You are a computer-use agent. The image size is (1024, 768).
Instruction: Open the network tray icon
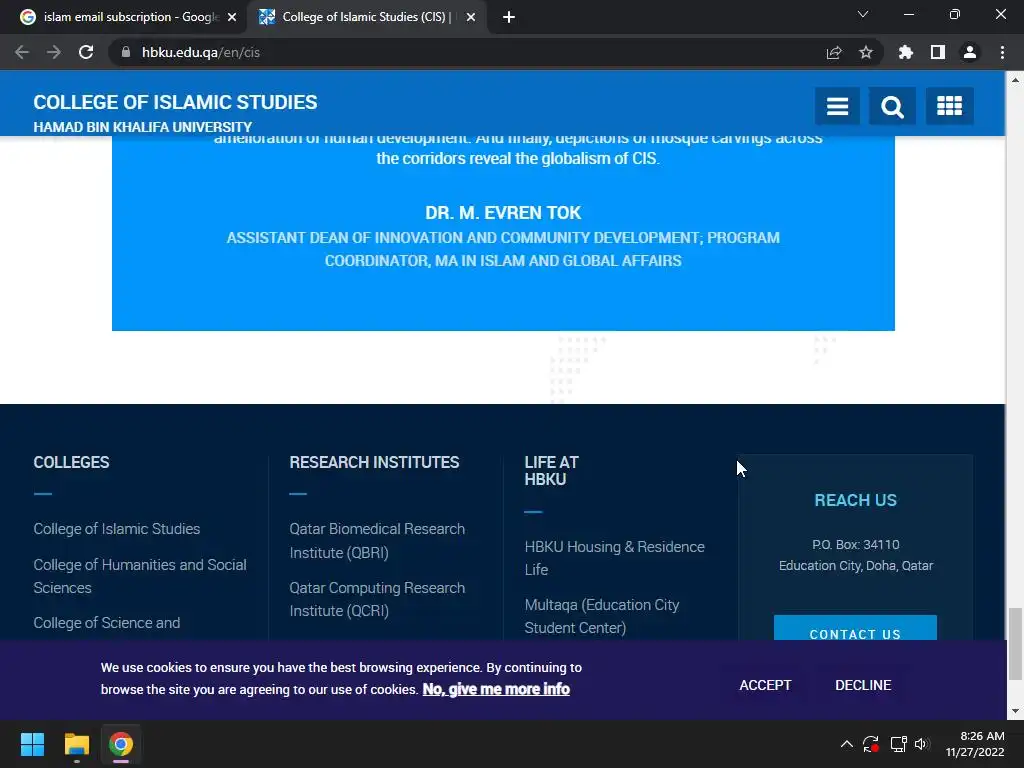pyautogui.click(x=898, y=744)
